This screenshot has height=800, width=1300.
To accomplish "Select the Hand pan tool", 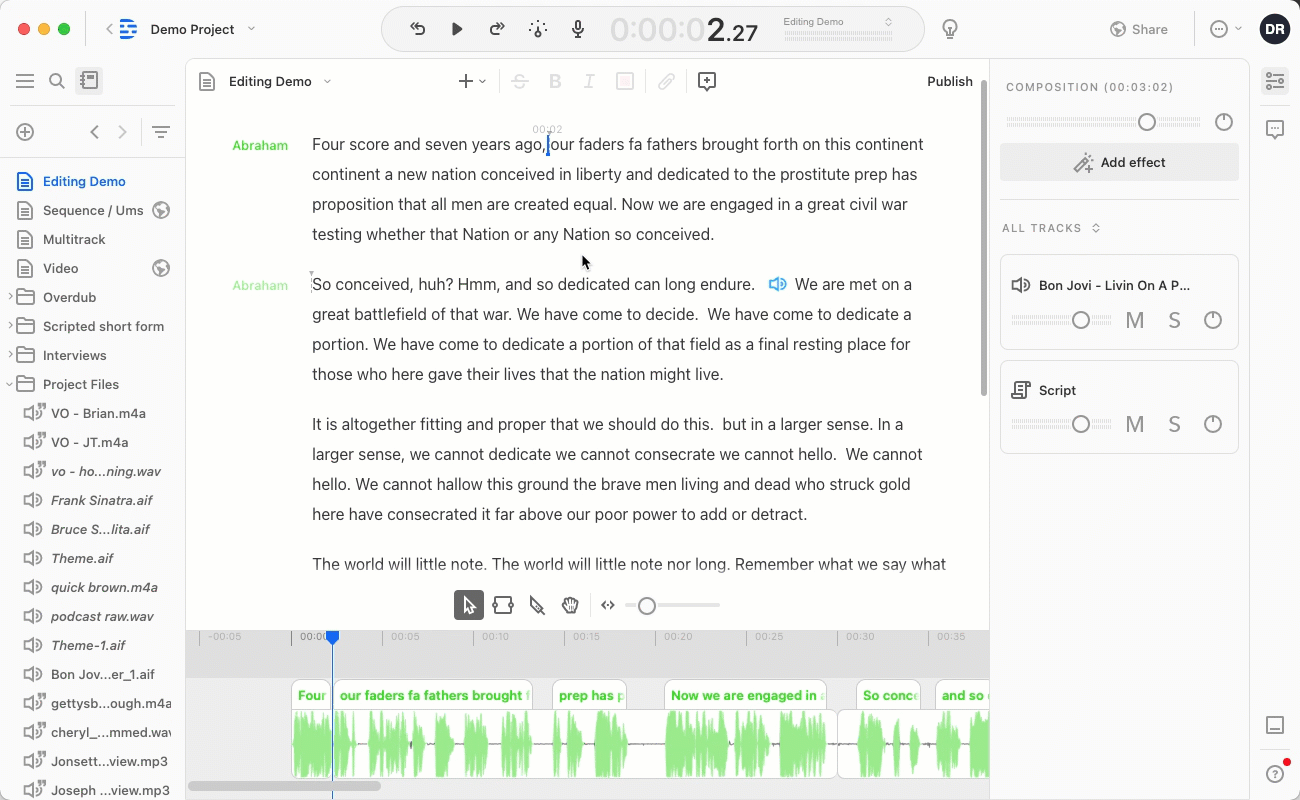I will pos(570,605).
